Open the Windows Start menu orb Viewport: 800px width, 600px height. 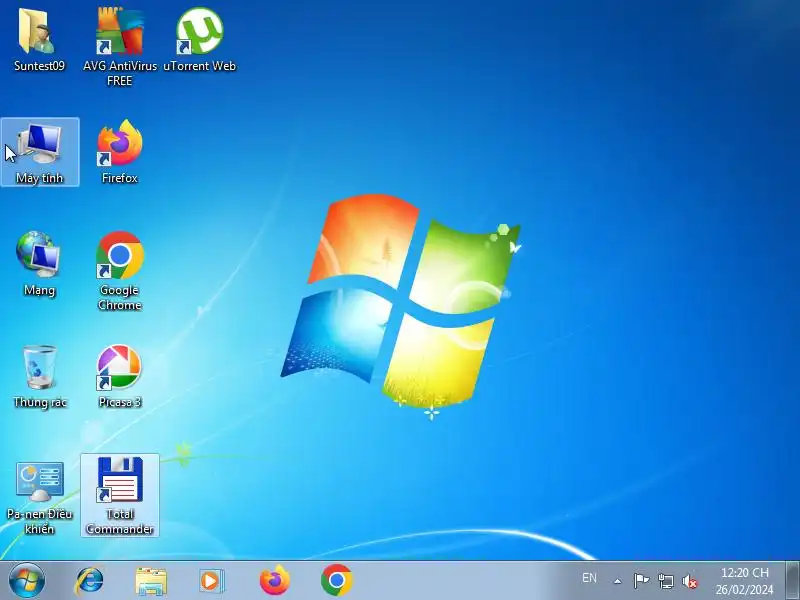point(27,581)
